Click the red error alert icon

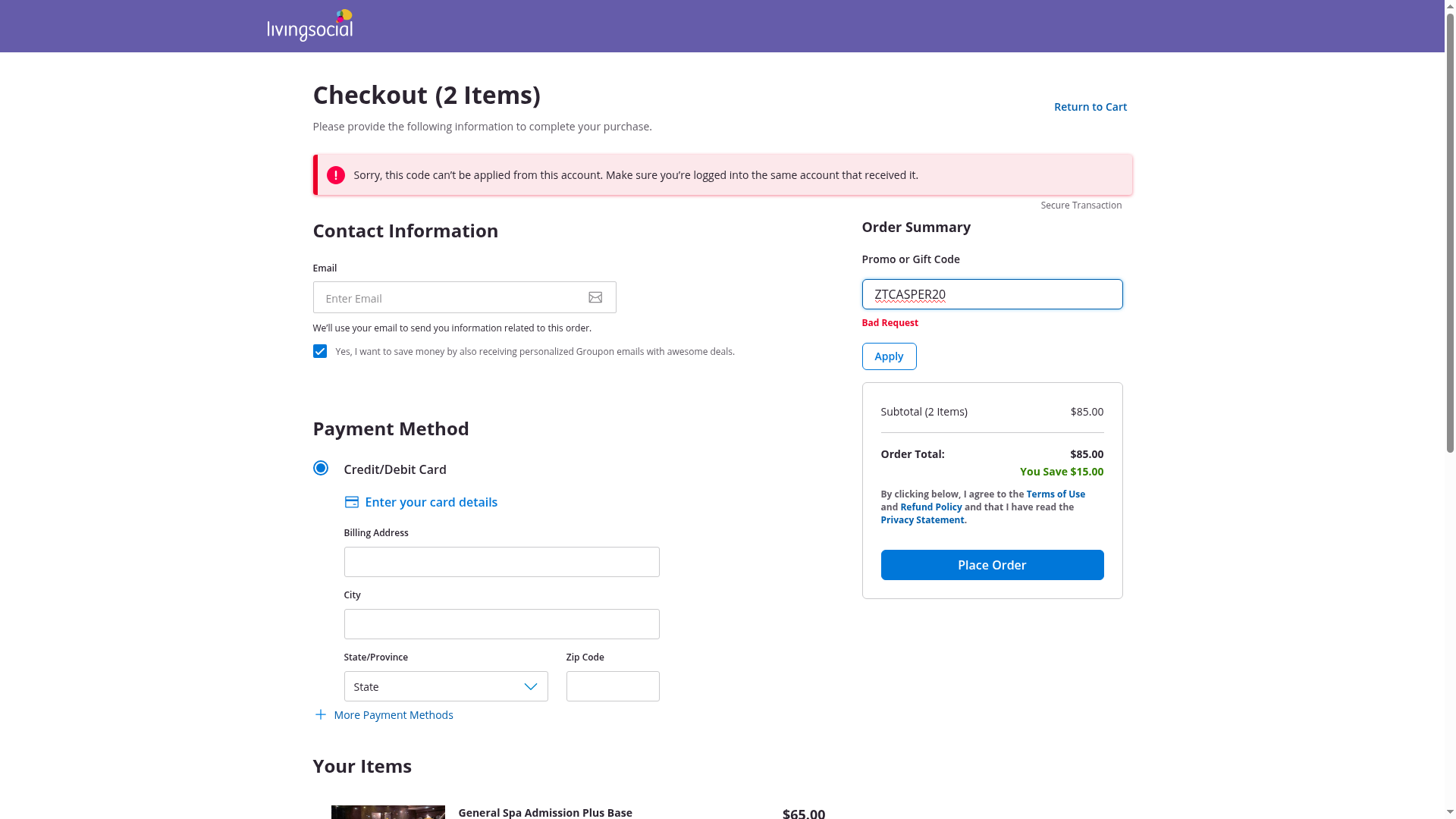click(335, 175)
